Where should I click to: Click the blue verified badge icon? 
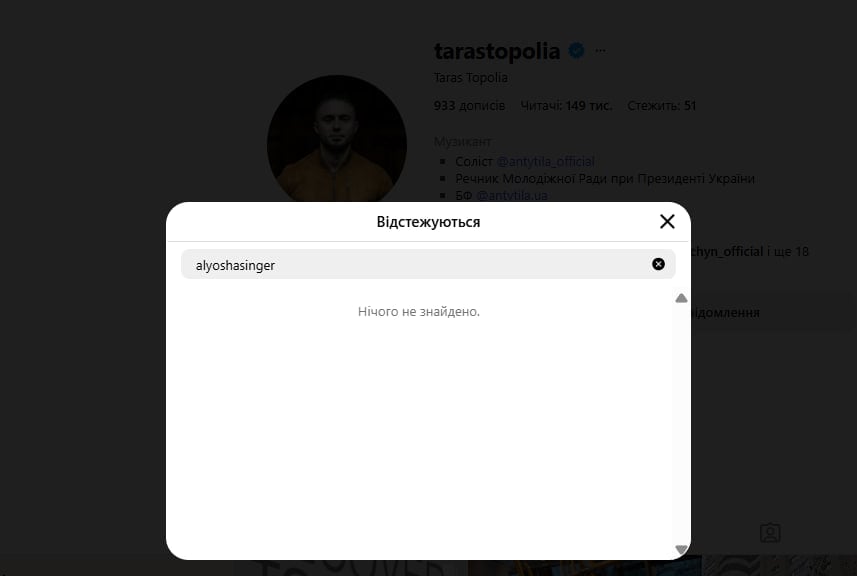[576, 51]
